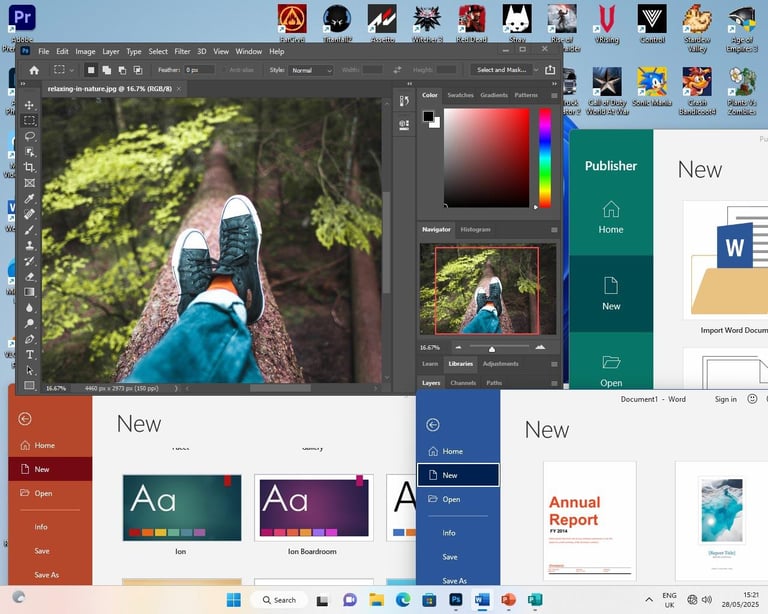Open Microsoft Edge from the taskbar
Viewport: 768px width, 614px height.
[403, 600]
